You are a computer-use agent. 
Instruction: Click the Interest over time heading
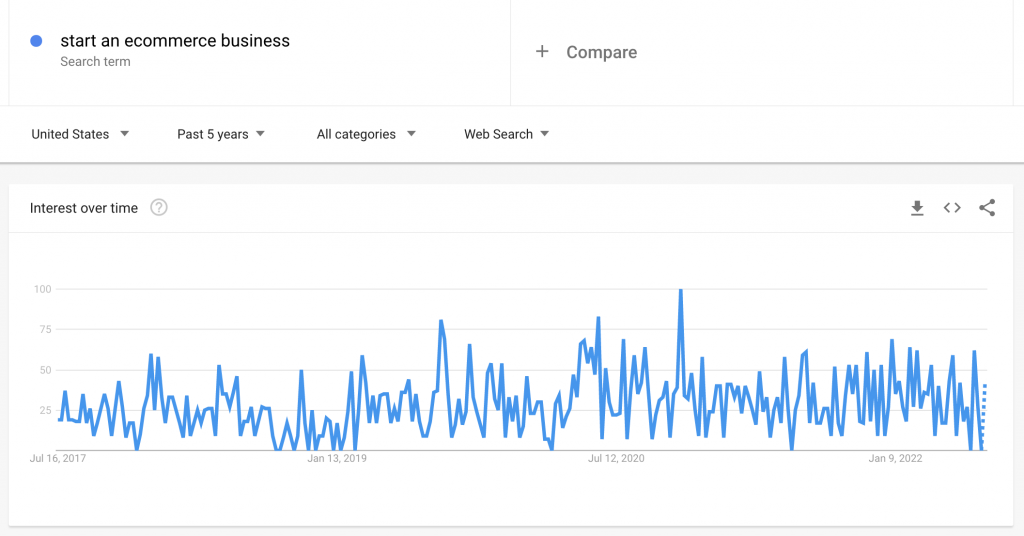(84, 208)
